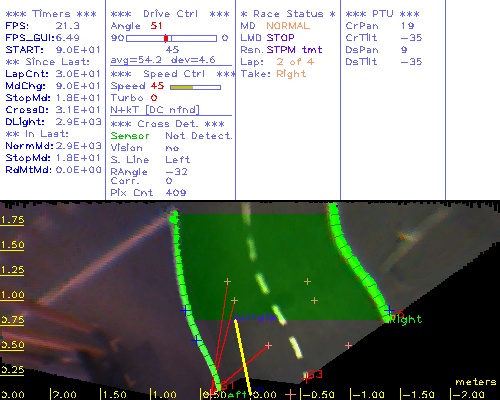Viewport: 500px width, 400px height.
Task: Click the -1.00 horizontal axis label
Action: pyautogui.click(x=369, y=395)
